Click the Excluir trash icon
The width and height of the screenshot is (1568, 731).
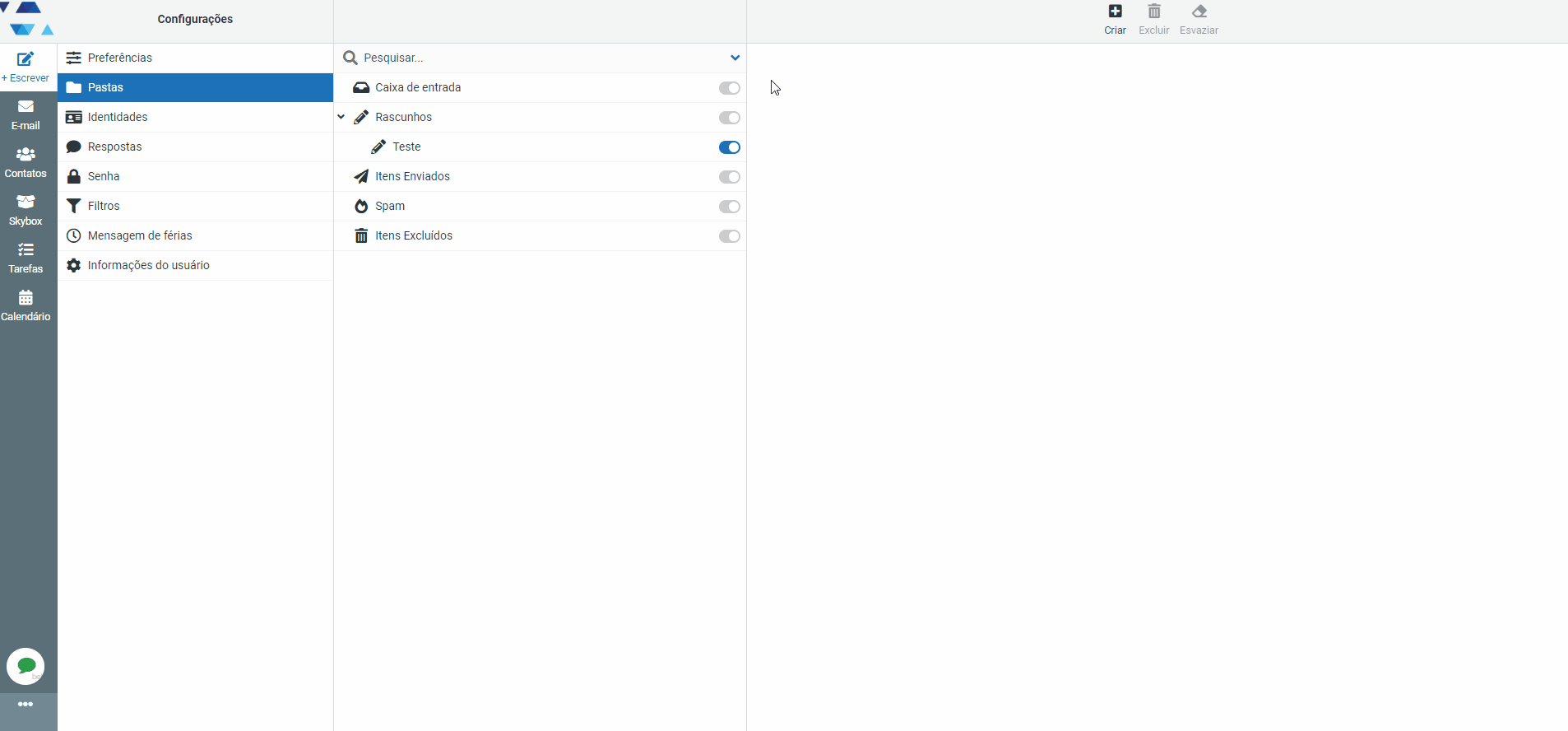1154,12
